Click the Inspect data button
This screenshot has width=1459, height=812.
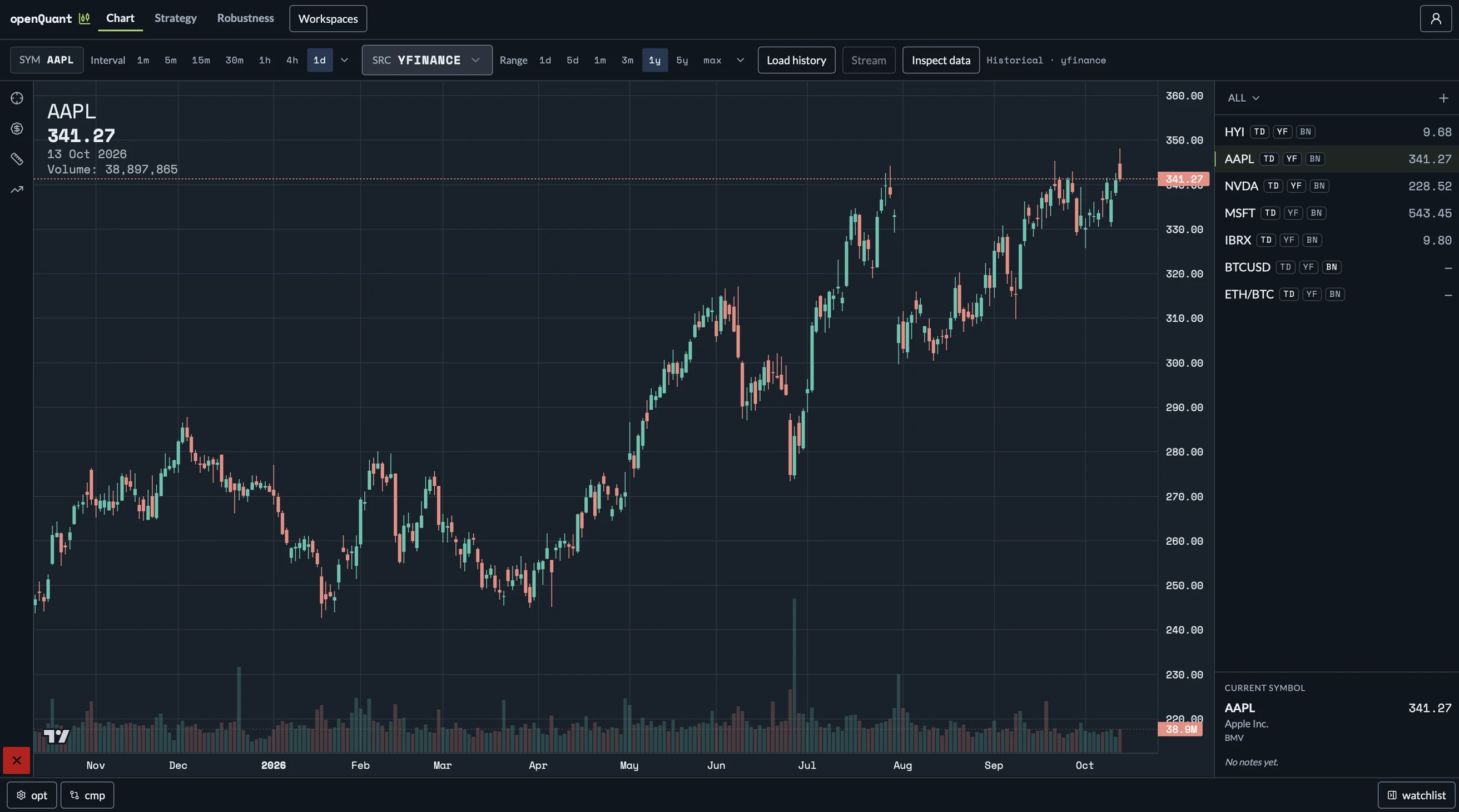[941, 60]
